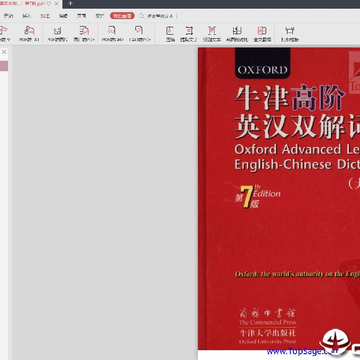
Task: Open the sixth menu tab (保护)
Action: point(100,16)
